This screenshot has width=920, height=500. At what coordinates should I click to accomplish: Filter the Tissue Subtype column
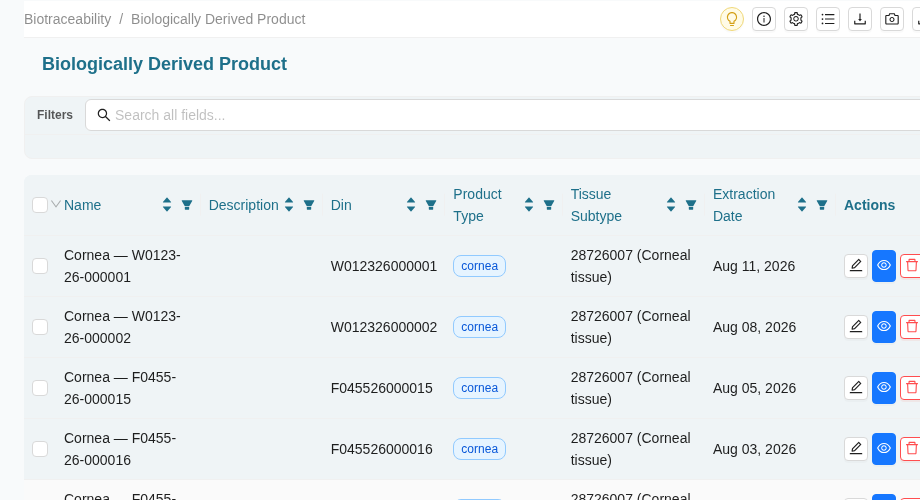[691, 205]
